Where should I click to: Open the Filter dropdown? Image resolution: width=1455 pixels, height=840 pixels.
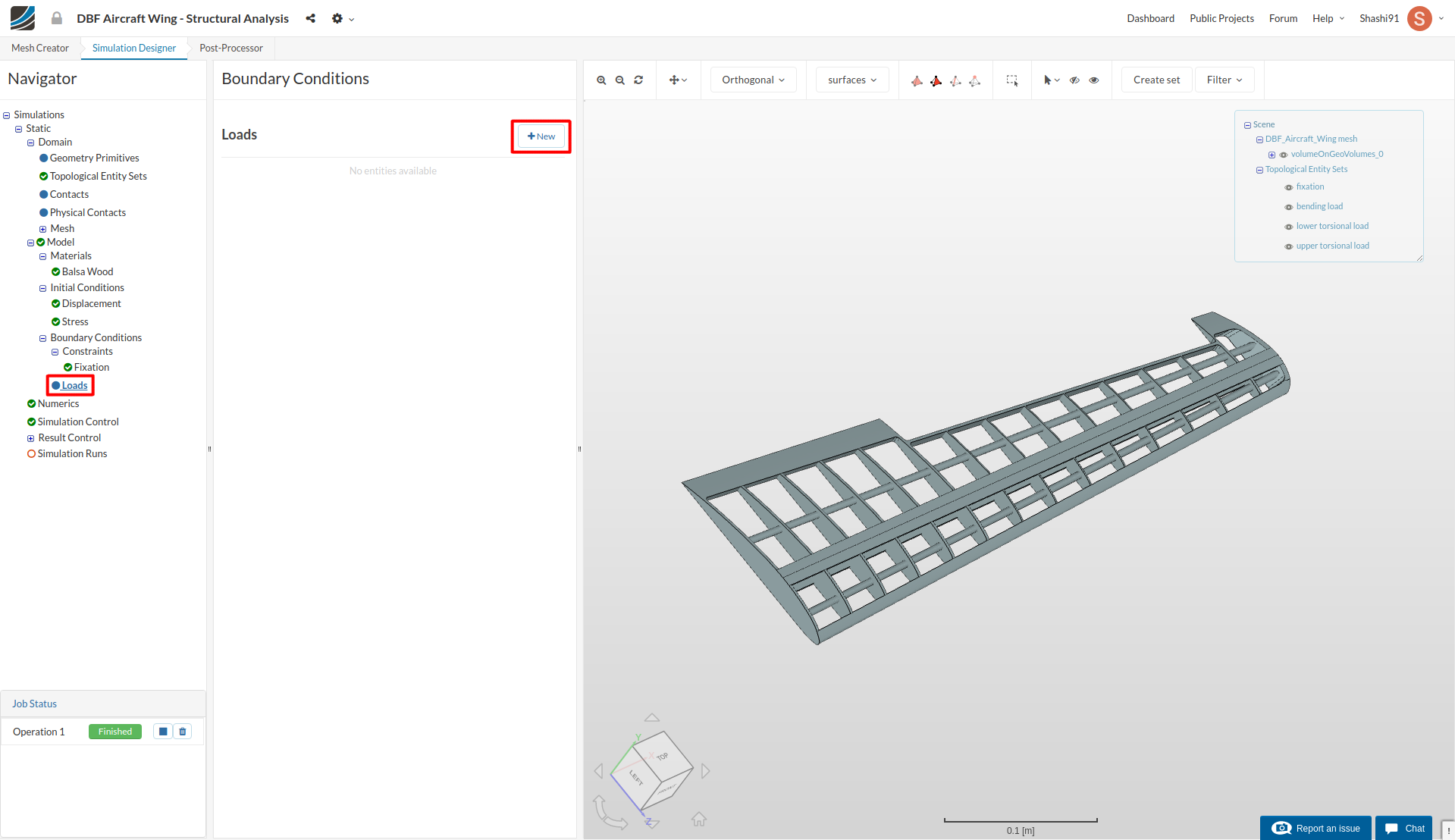[x=1225, y=80]
